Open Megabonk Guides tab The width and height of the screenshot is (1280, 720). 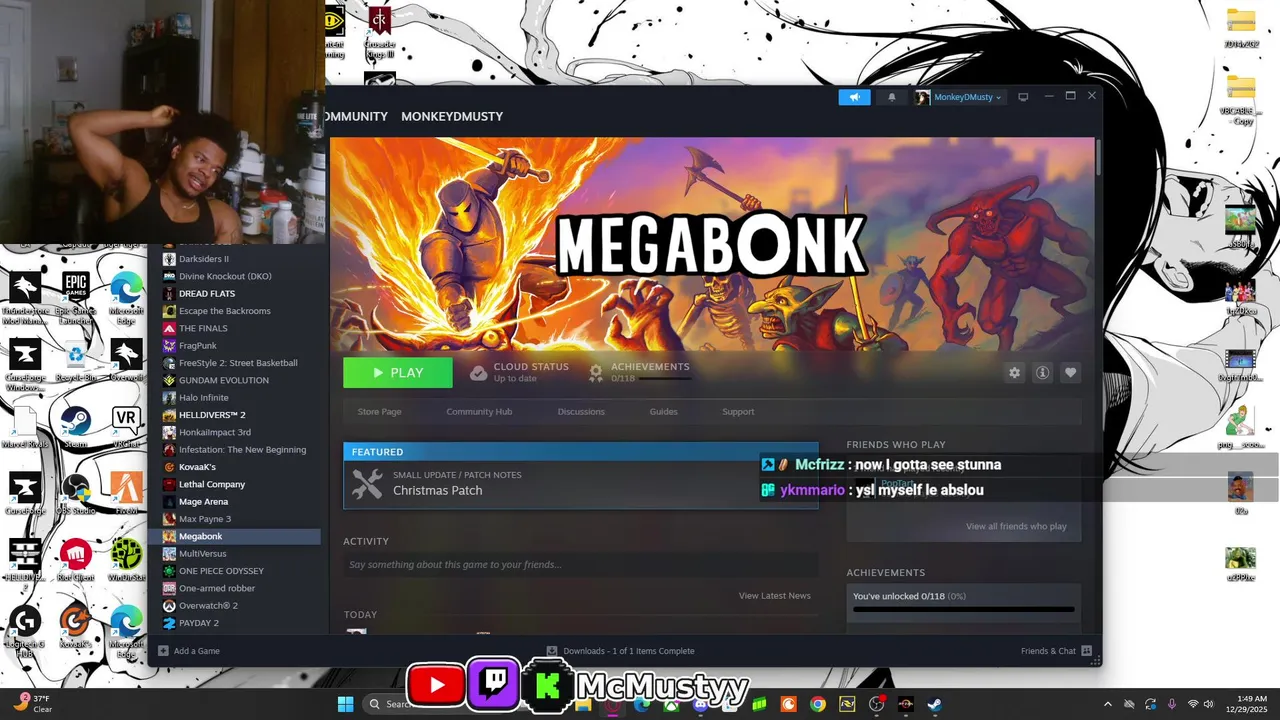click(663, 411)
